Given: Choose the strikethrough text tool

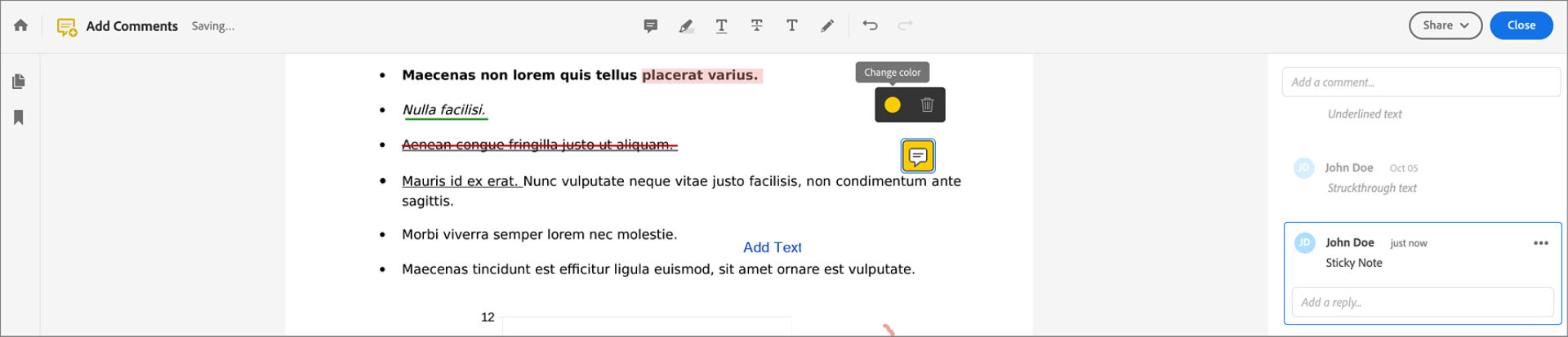Looking at the screenshot, I should pyautogui.click(x=757, y=26).
